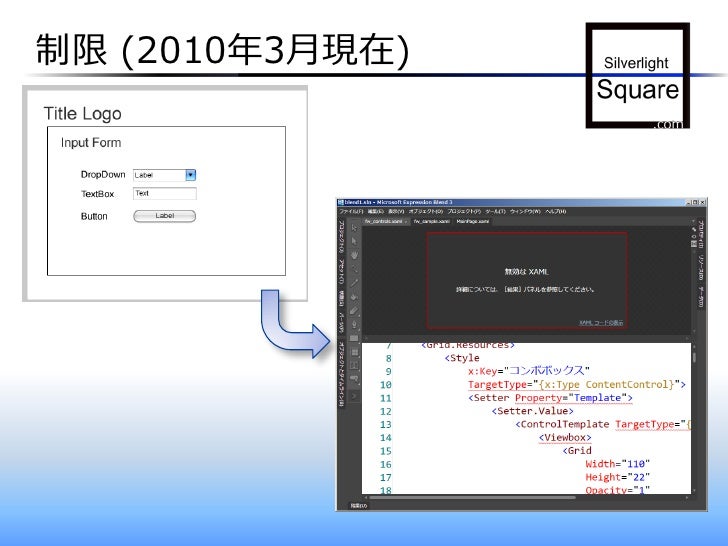Image resolution: width=728 pixels, height=546 pixels.
Task: Select the Grid layout panel tool
Action: [354, 352]
